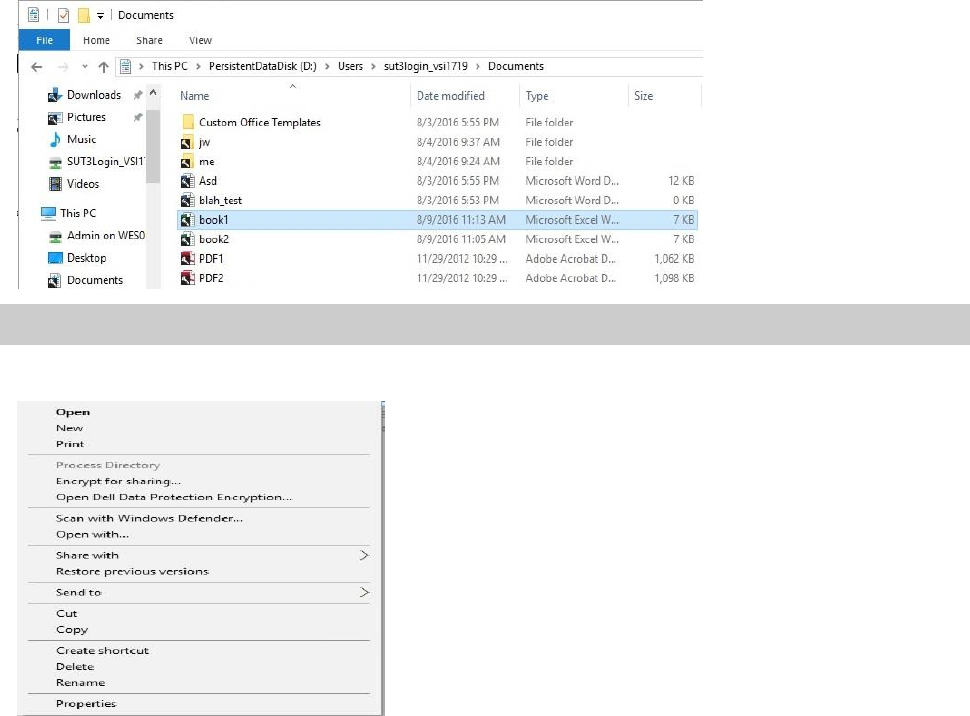Click the Back navigation arrow
The image size is (970, 716).
36,67
